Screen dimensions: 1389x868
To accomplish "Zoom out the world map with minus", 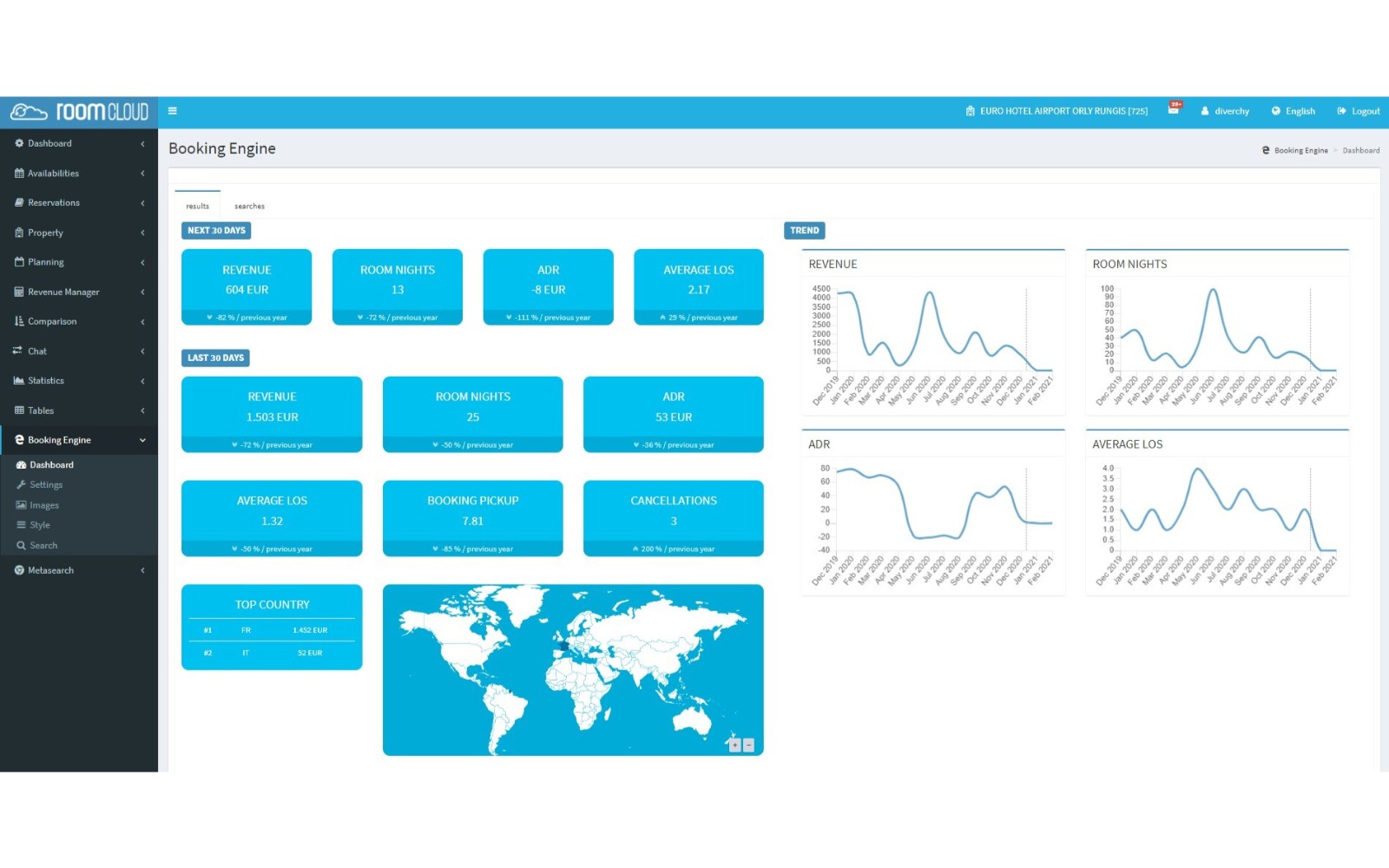I will (749, 745).
